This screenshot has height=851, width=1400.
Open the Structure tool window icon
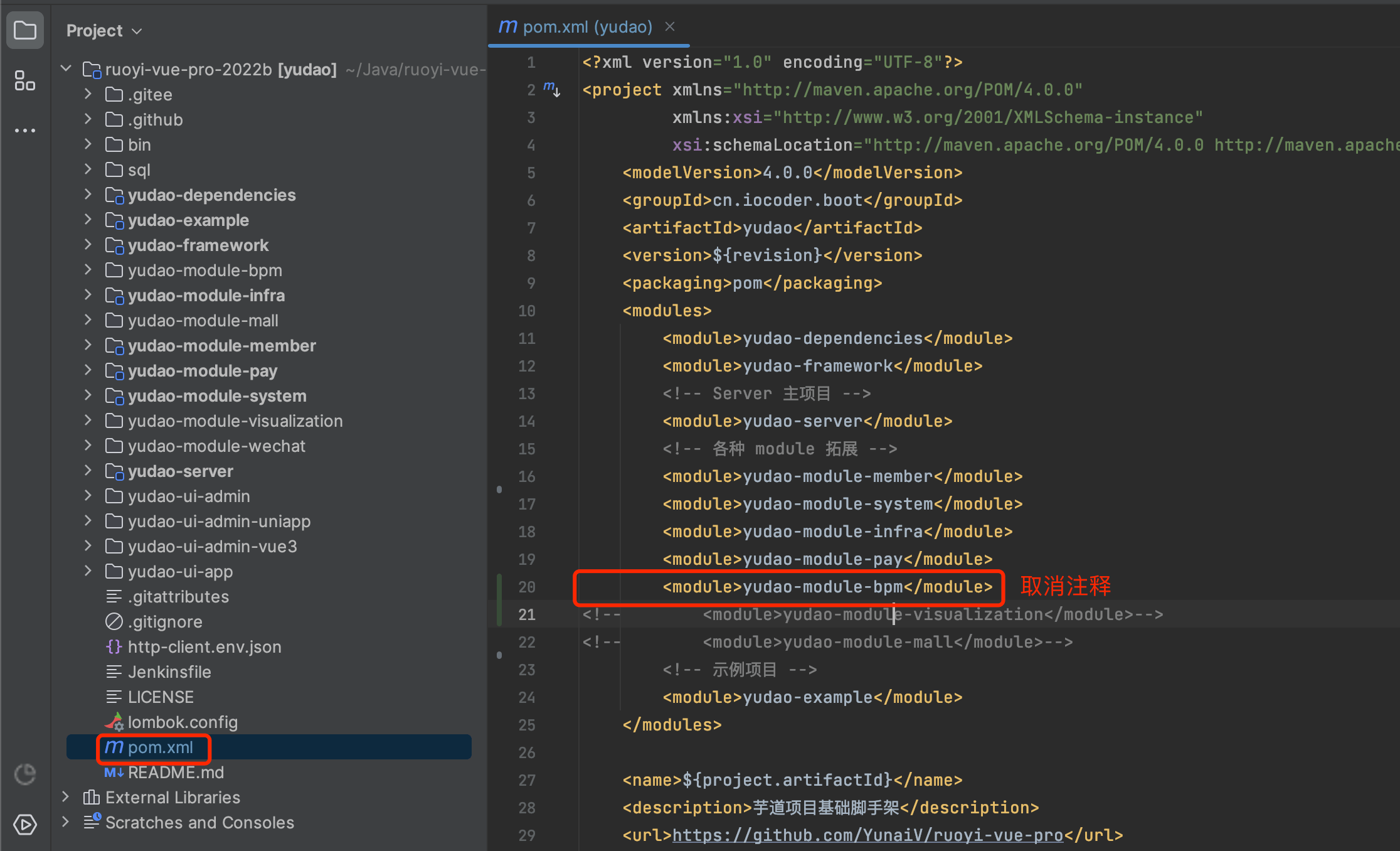coord(25,80)
